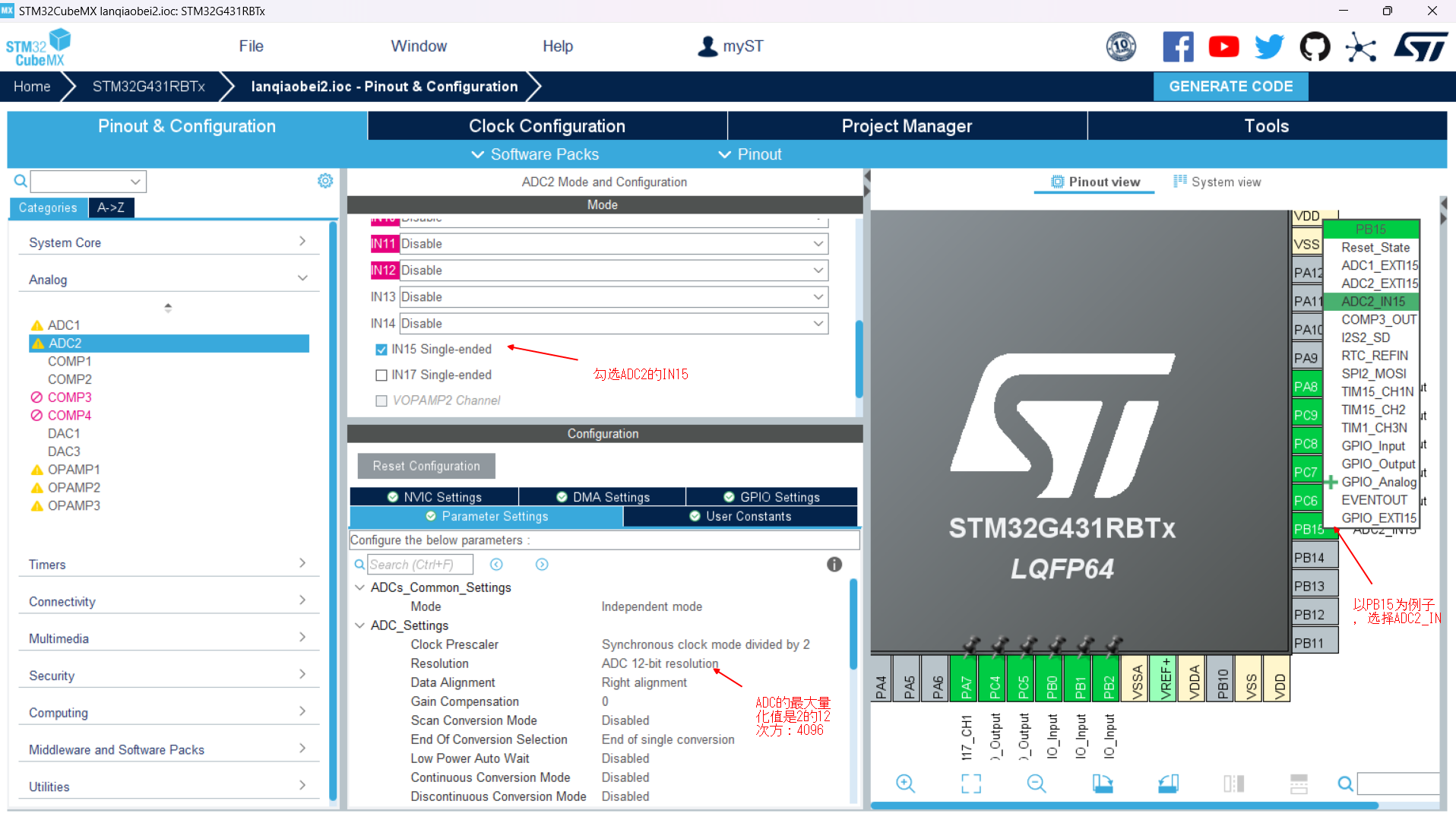
Task: Go to previous parameter search result
Action: 496,564
